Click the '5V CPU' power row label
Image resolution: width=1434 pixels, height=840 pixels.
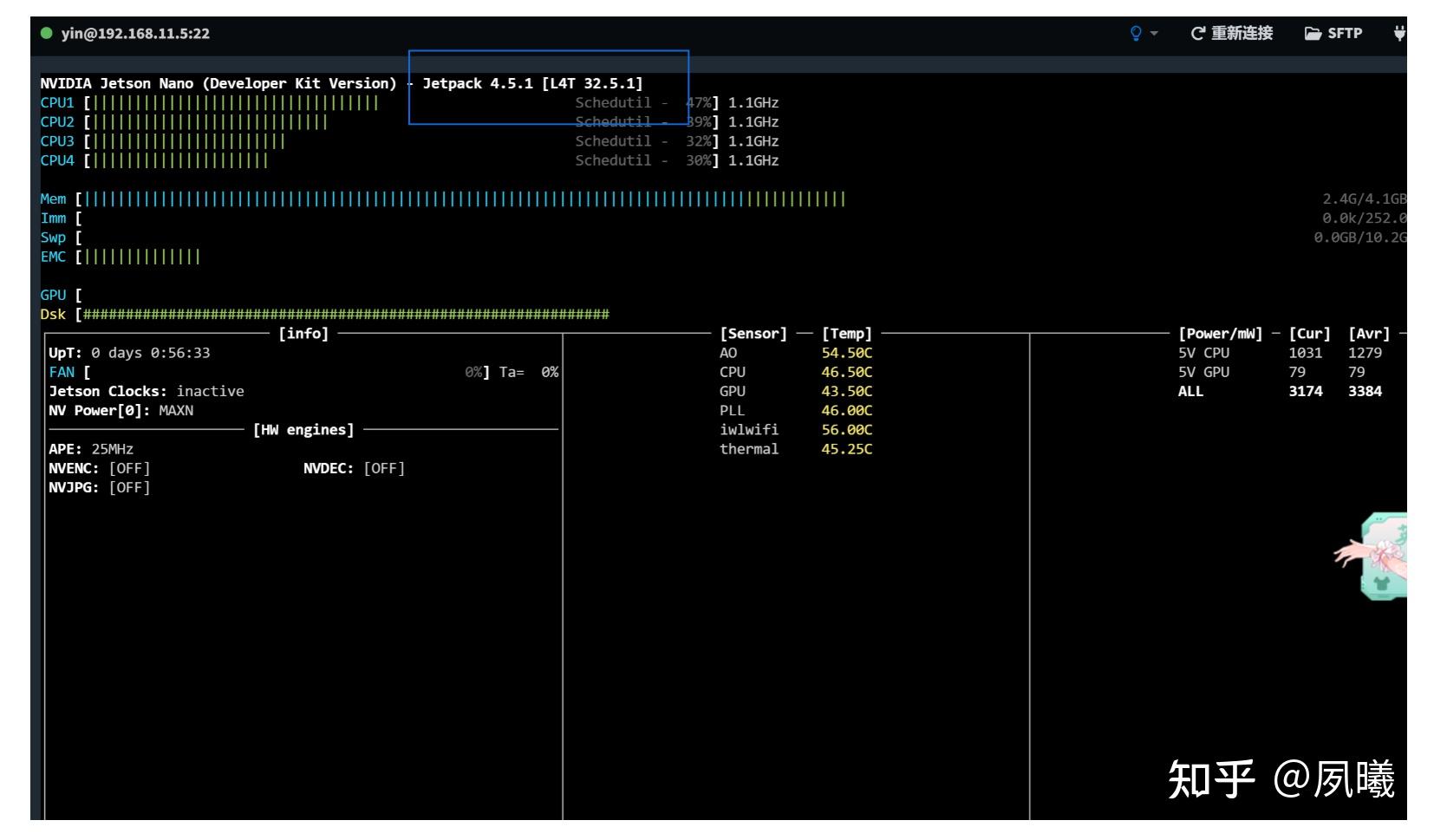(1203, 353)
